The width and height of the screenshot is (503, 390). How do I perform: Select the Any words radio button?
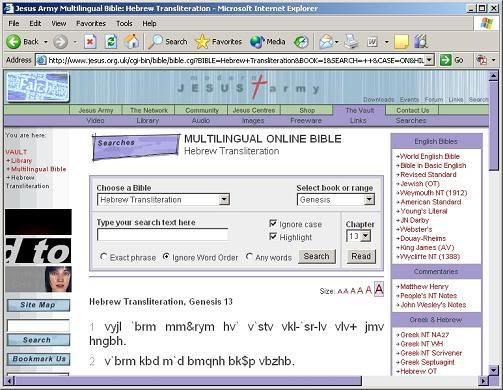(249, 257)
